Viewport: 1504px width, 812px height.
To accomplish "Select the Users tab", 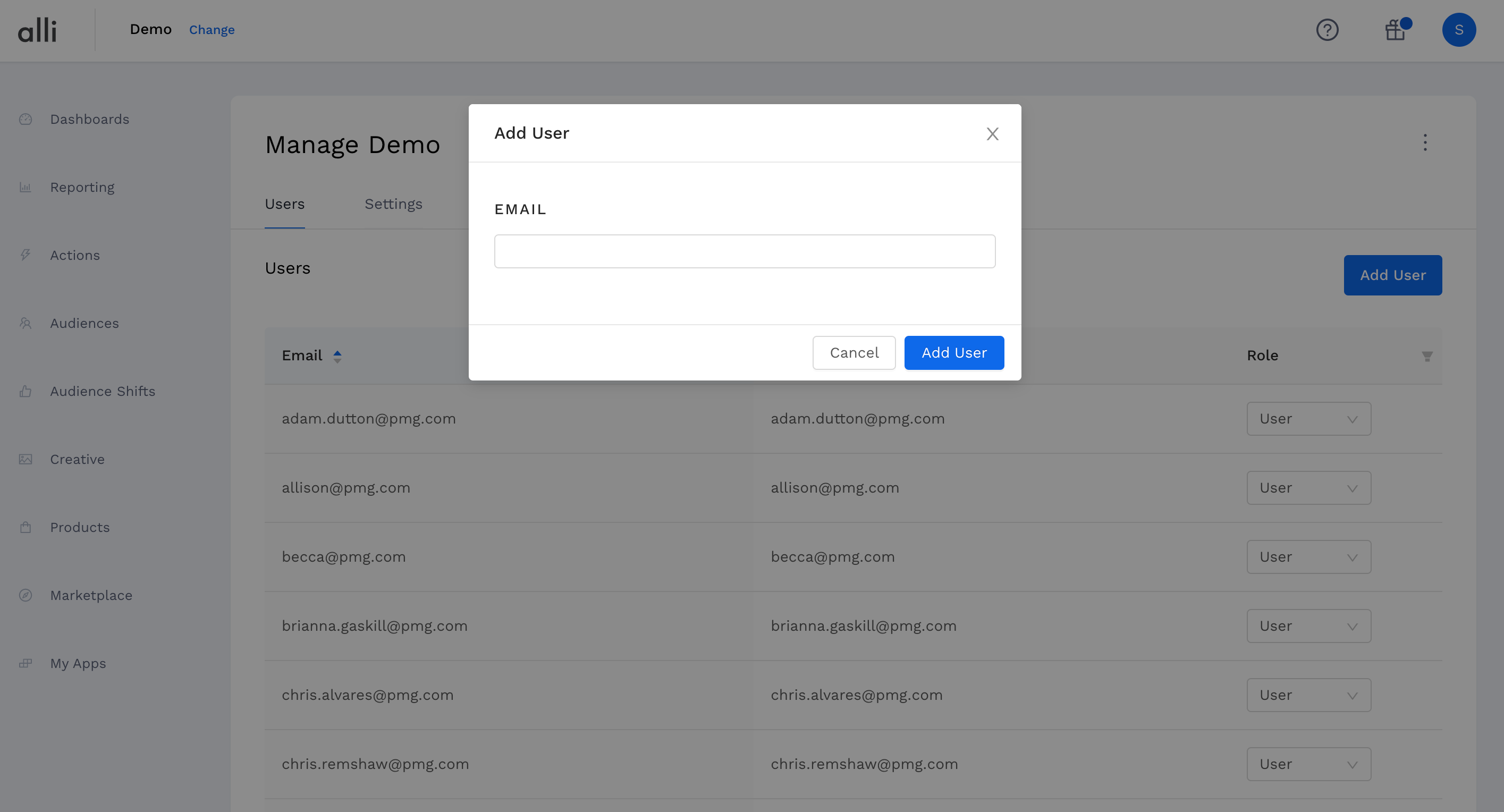I will pyautogui.click(x=284, y=204).
